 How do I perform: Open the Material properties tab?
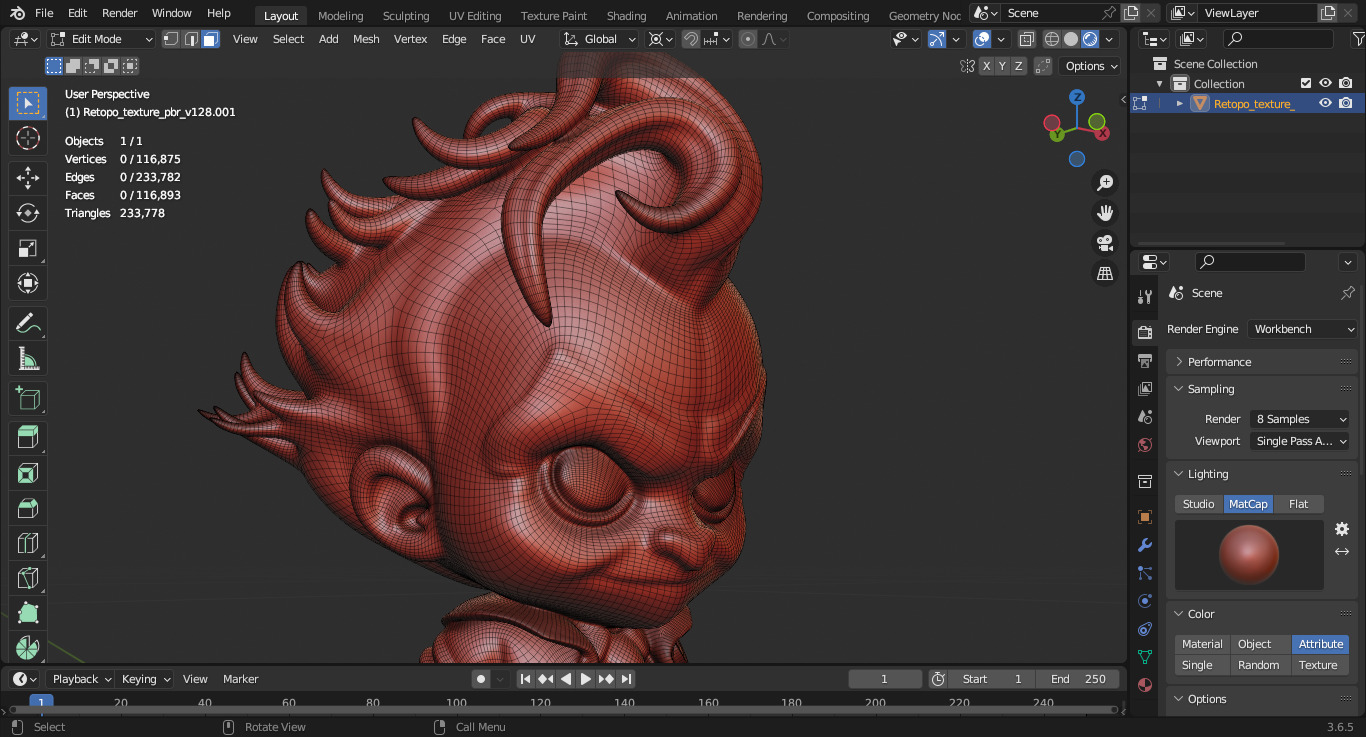pyautogui.click(x=1145, y=685)
